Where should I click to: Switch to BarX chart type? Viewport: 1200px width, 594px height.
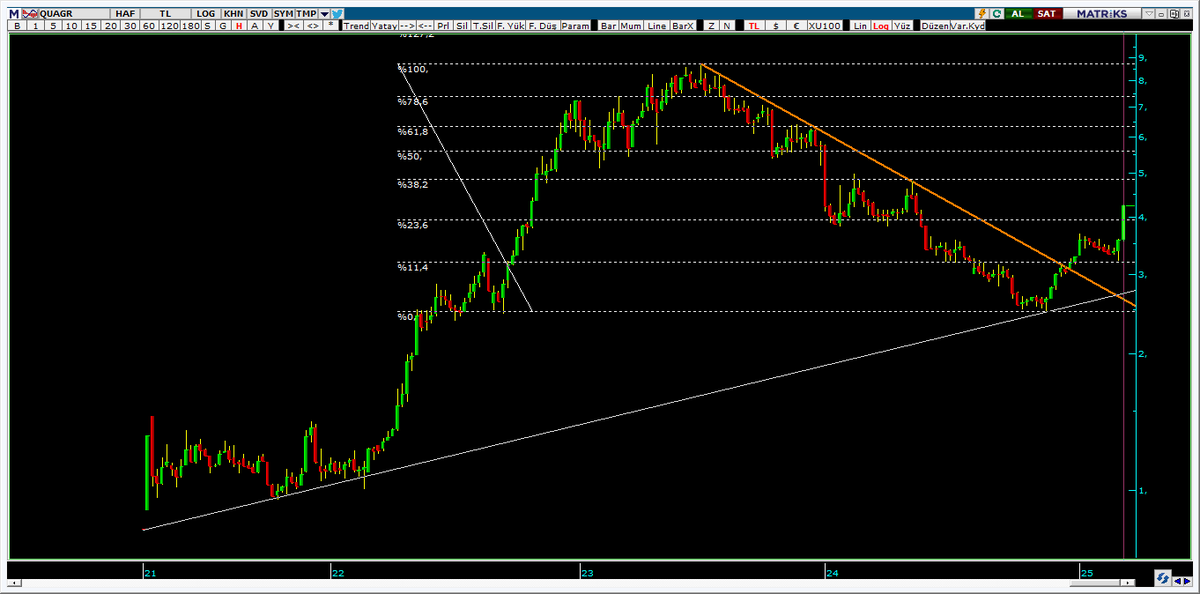(683, 26)
